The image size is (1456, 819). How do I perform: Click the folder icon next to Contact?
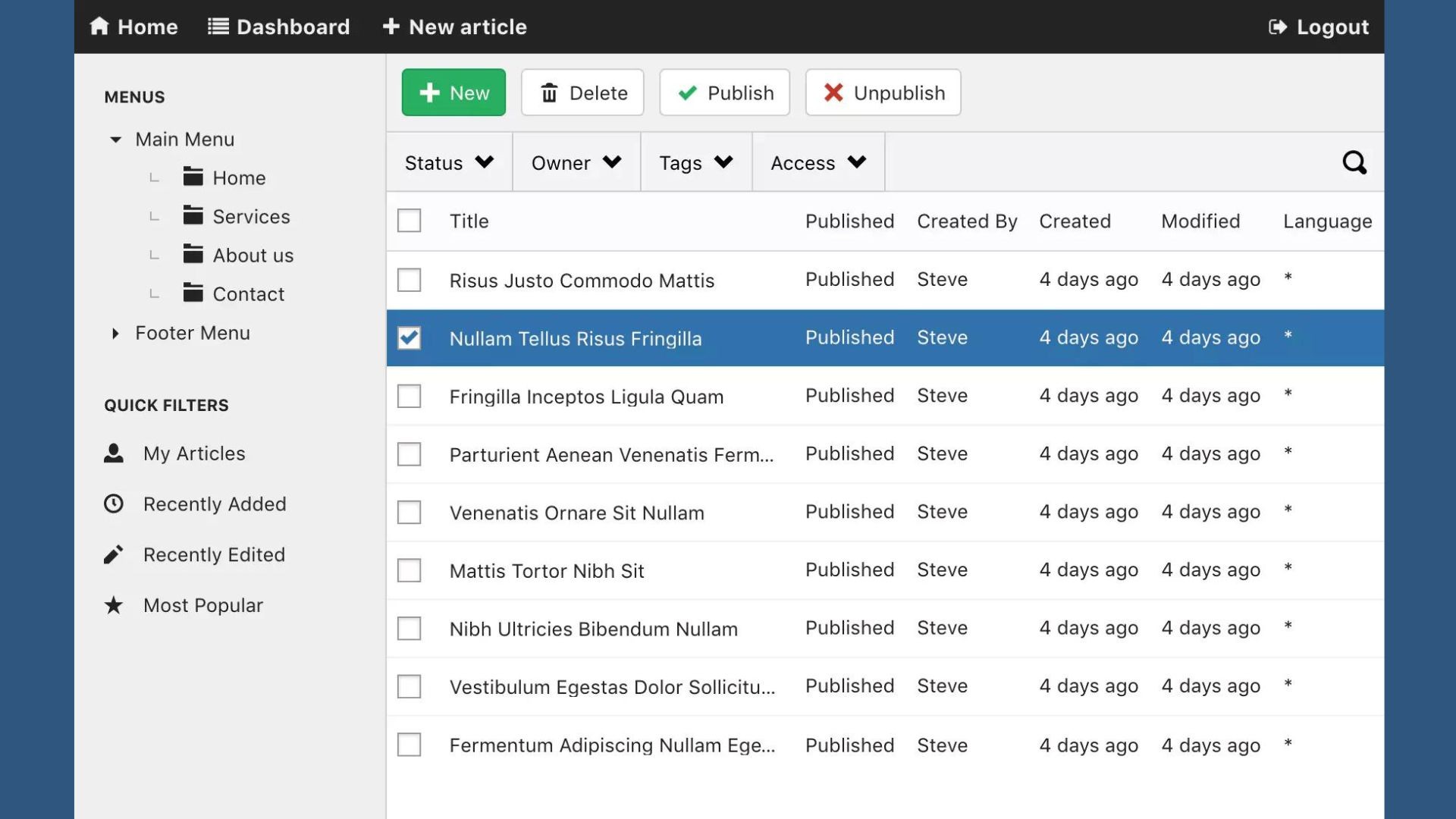tap(193, 293)
